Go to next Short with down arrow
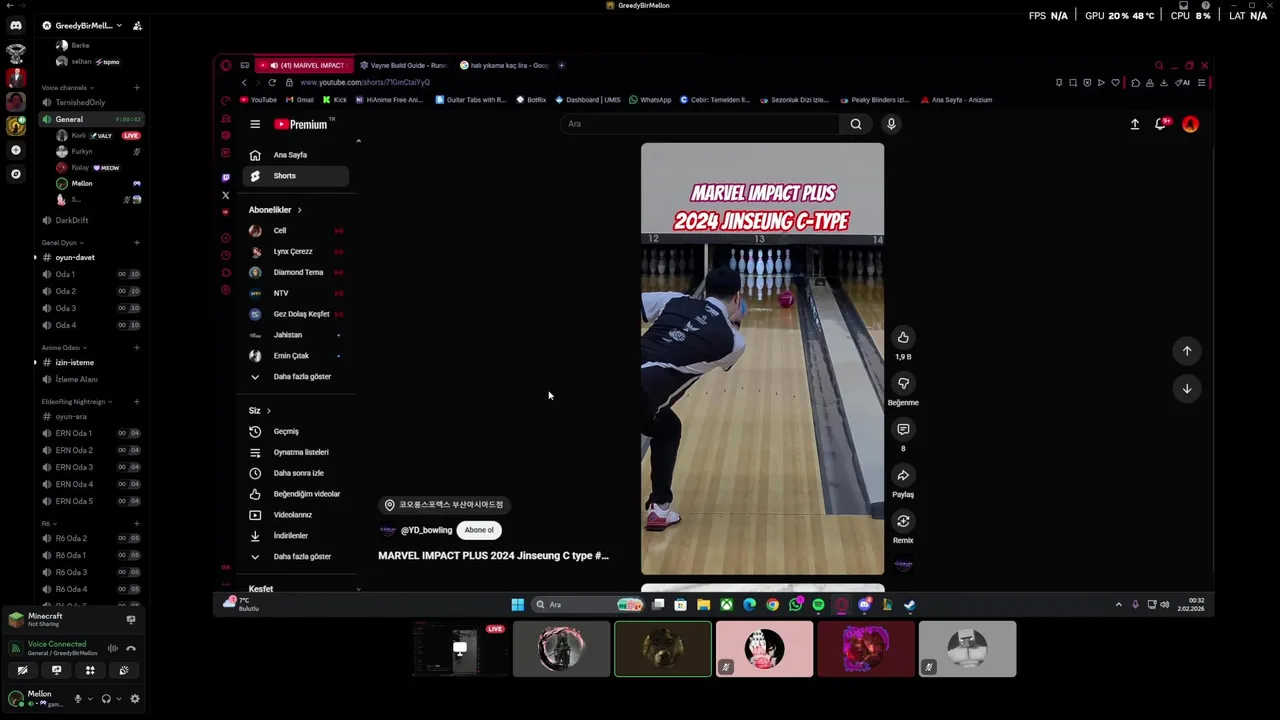 point(1187,389)
